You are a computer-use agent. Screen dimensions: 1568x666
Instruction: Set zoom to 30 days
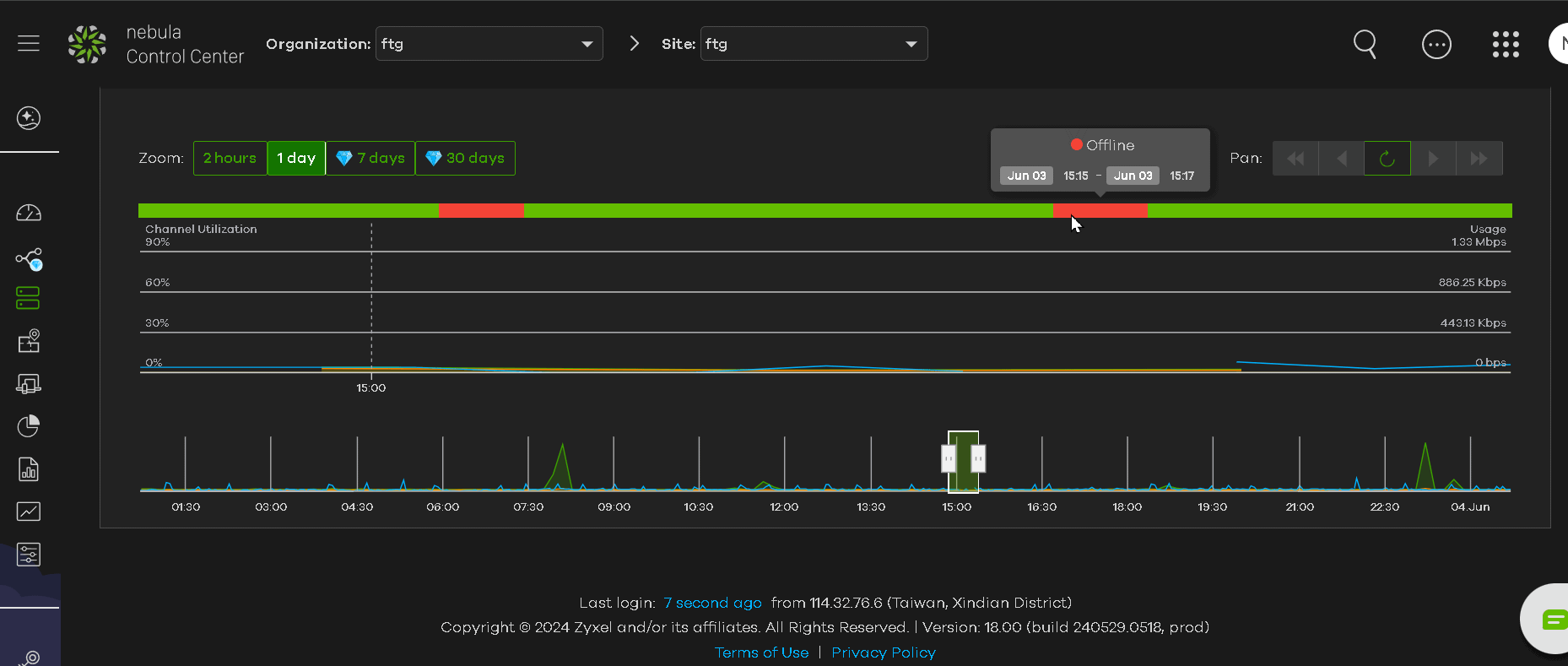coord(465,158)
